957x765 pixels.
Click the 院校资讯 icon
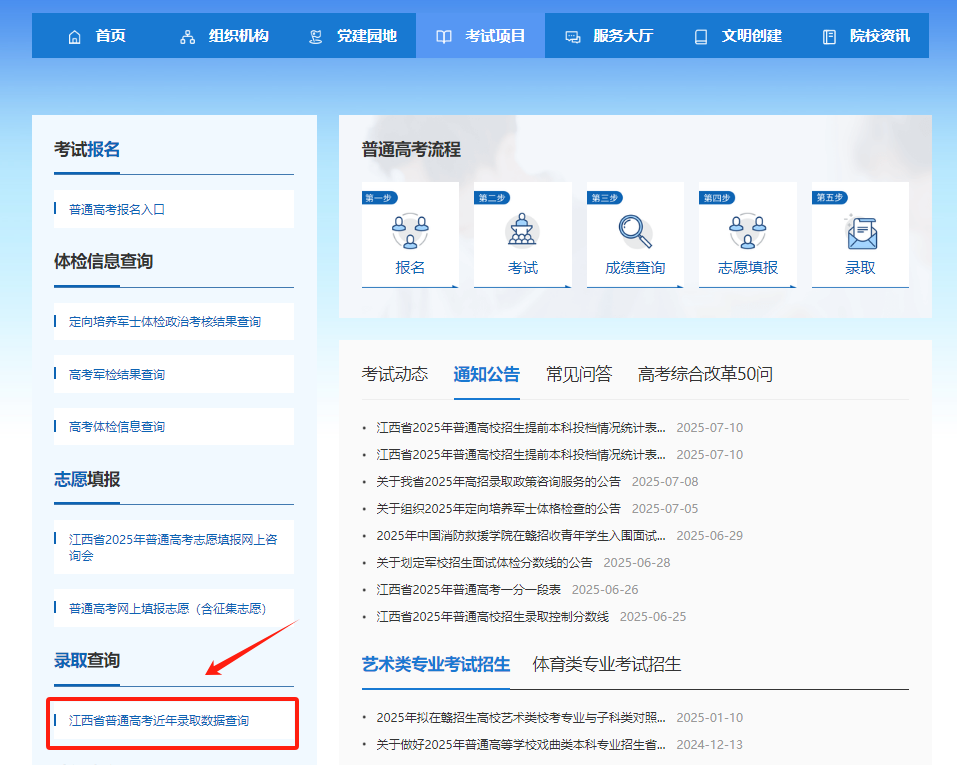(828, 35)
